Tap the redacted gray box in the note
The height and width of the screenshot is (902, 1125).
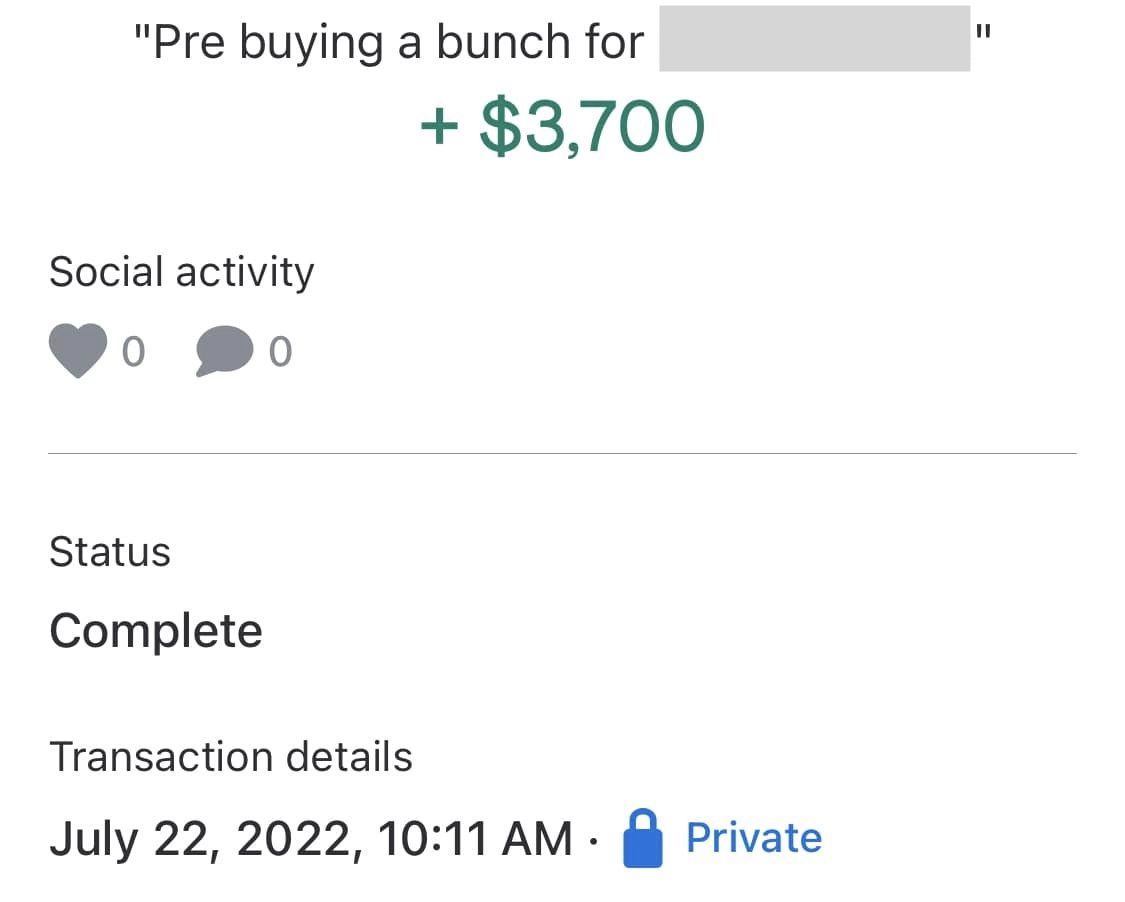click(x=814, y=38)
